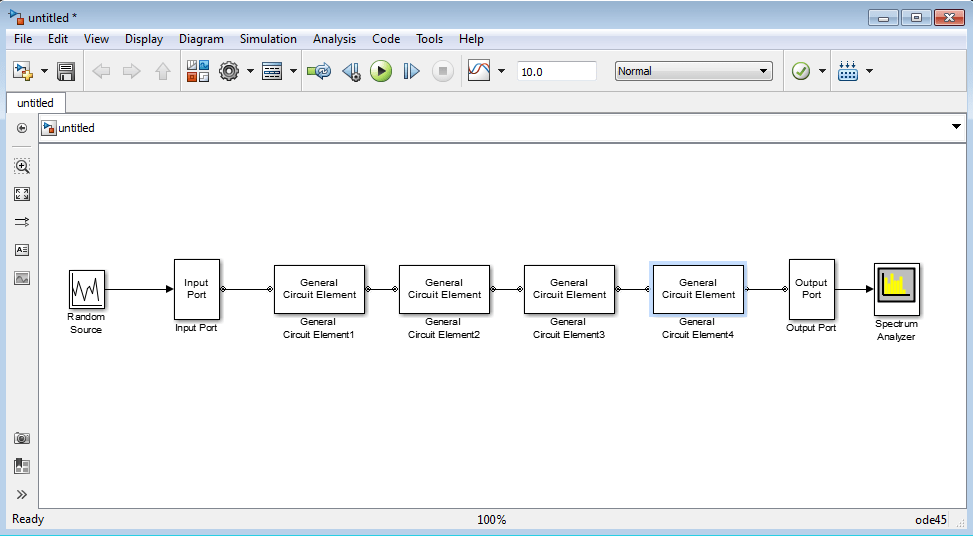The height and width of the screenshot is (536, 973).
Task: Toggle the Hide/Show Explorer Bar icon
Action: tap(22, 128)
